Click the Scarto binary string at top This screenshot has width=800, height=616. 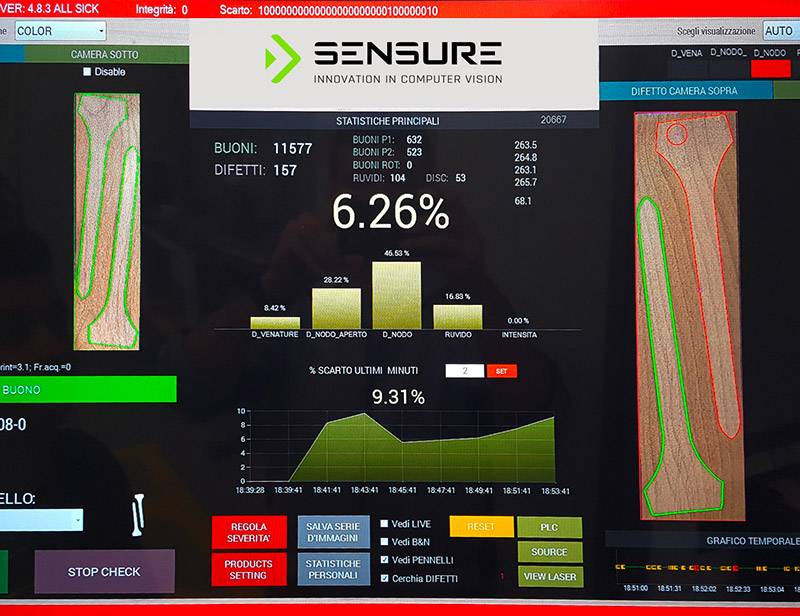click(348, 11)
